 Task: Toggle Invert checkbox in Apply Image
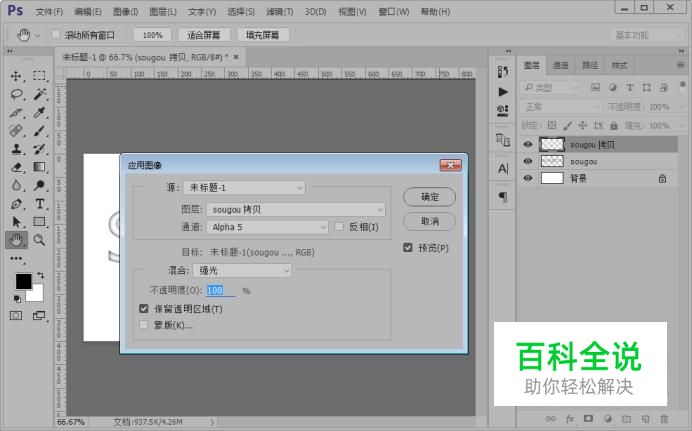coord(339,227)
